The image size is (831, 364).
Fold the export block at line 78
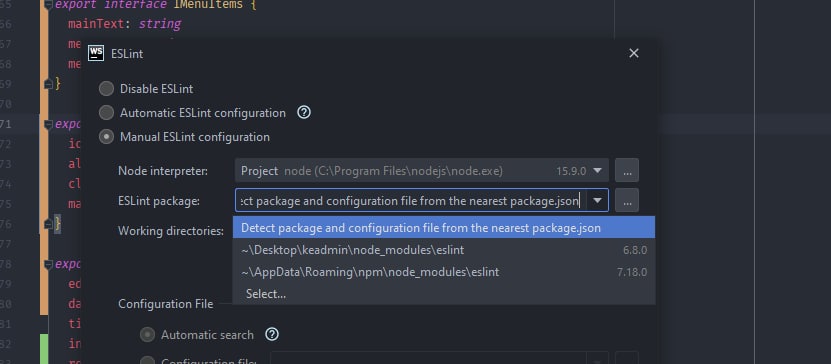(x=48, y=263)
